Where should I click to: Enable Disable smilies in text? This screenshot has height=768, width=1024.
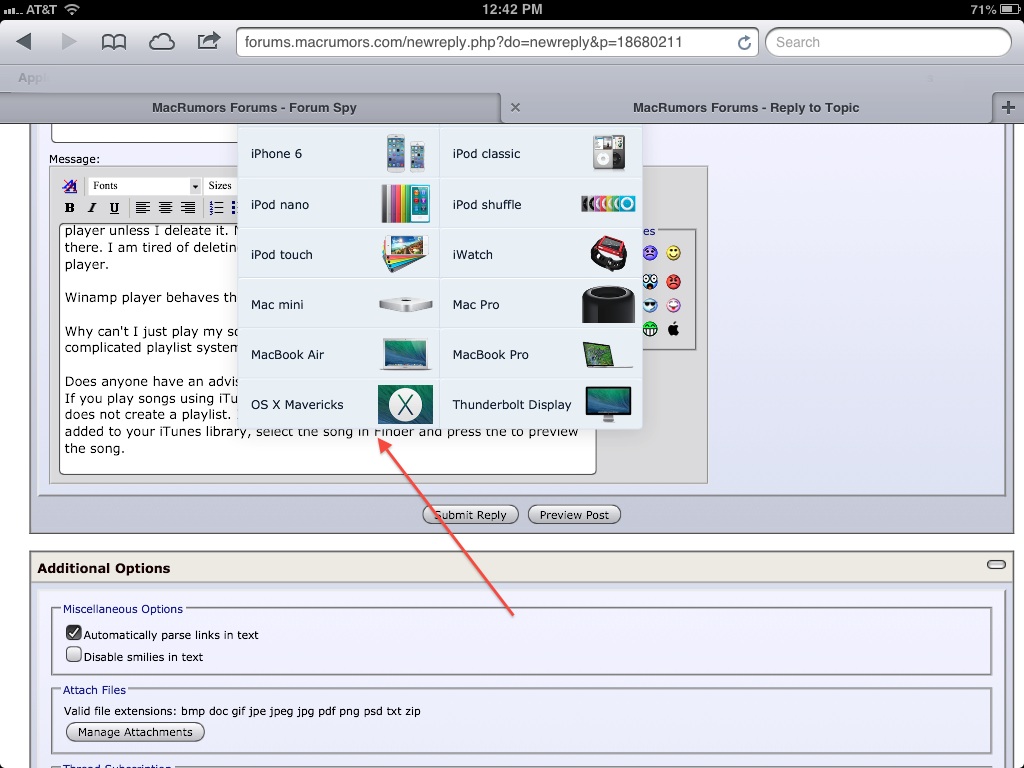pos(74,654)
